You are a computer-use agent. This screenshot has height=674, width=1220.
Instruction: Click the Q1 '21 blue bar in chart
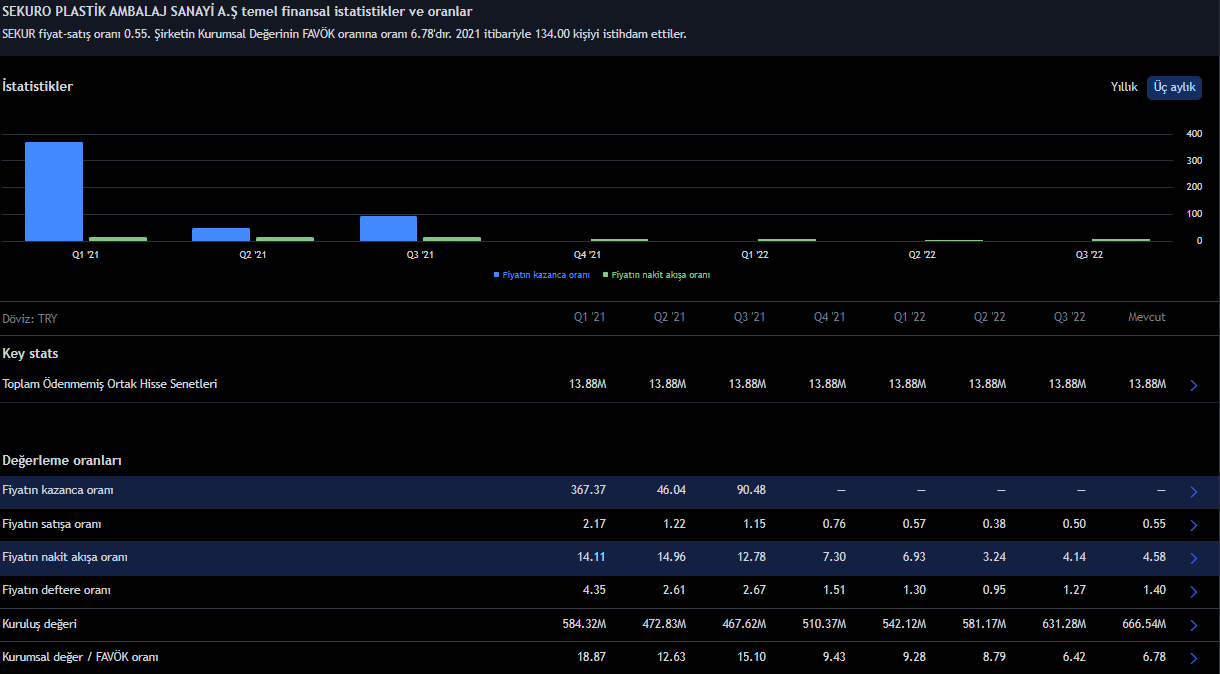point(54,191)
